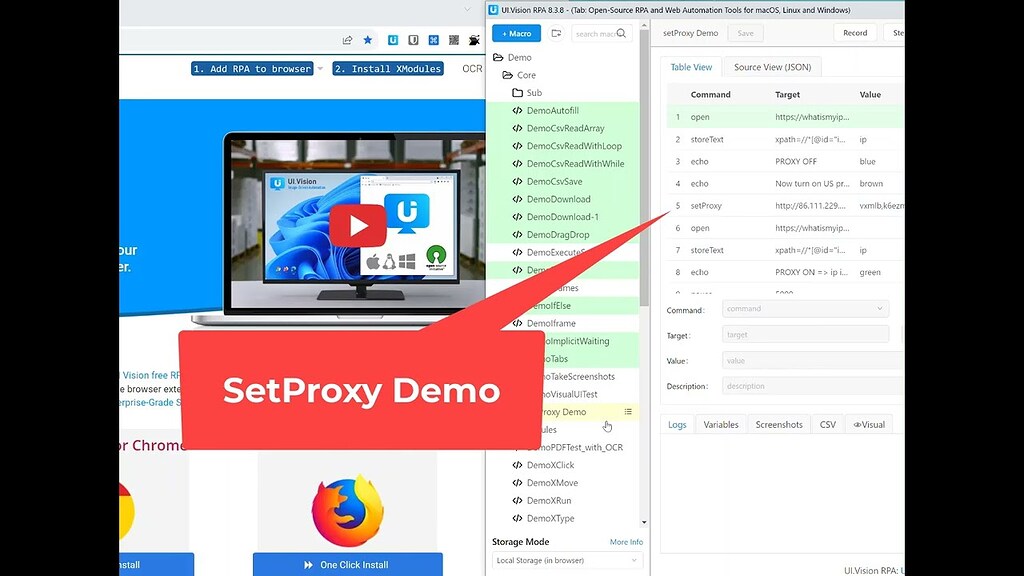This screenshot has height=576, width=1024.
Task: Create a new macro with the +Macro button
Action: coord(516,32)
